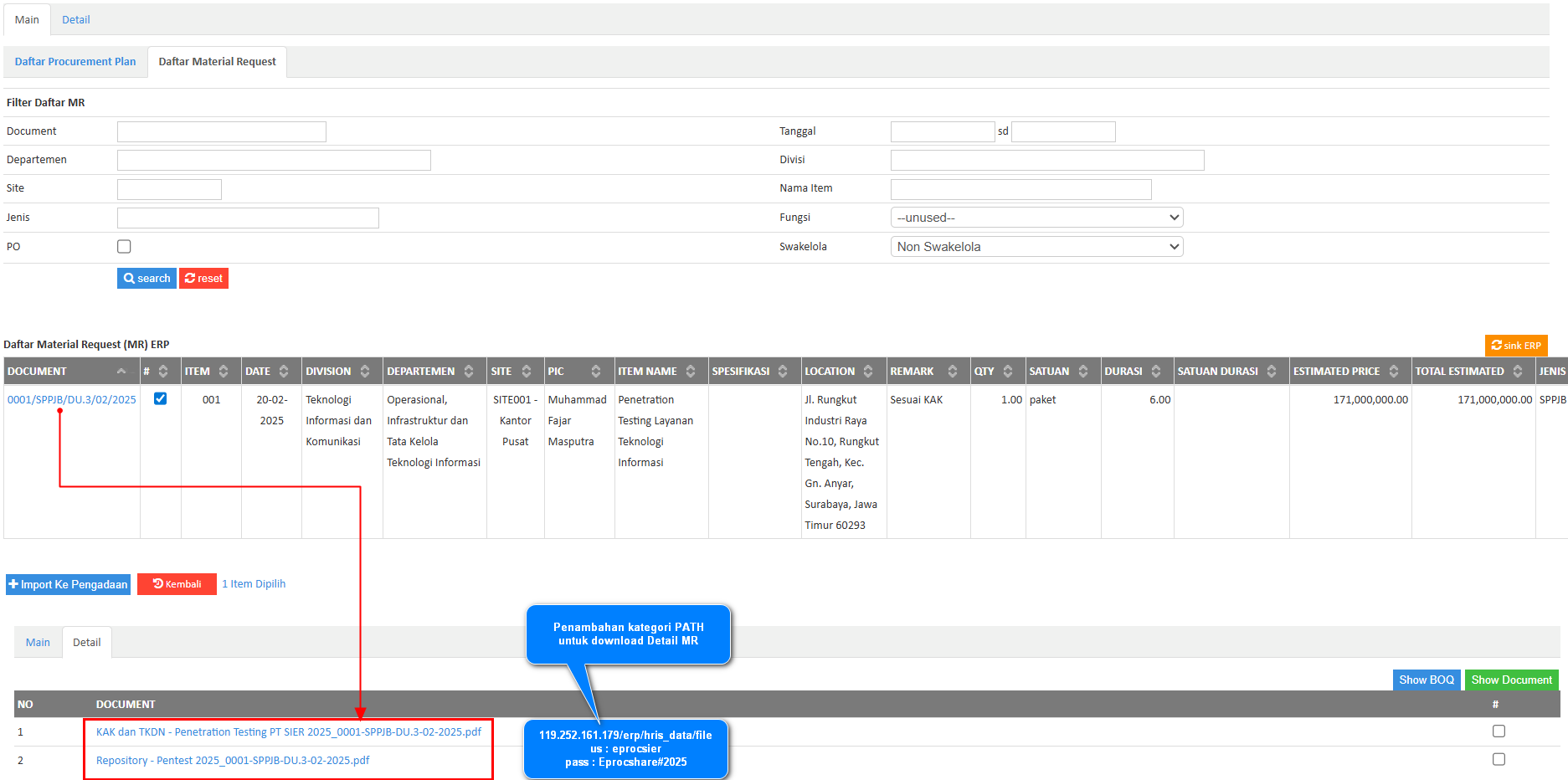Click the Document filter input field
Screen dimensions: 1568x780
pos(222,132)
